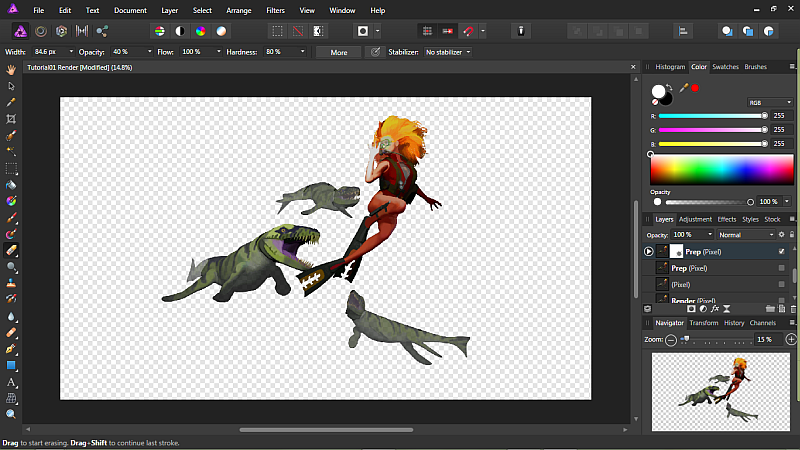The height and width of the screenshot is (450, 800).
Task: Open the Stabilizer dropdown
Action: 447,51
